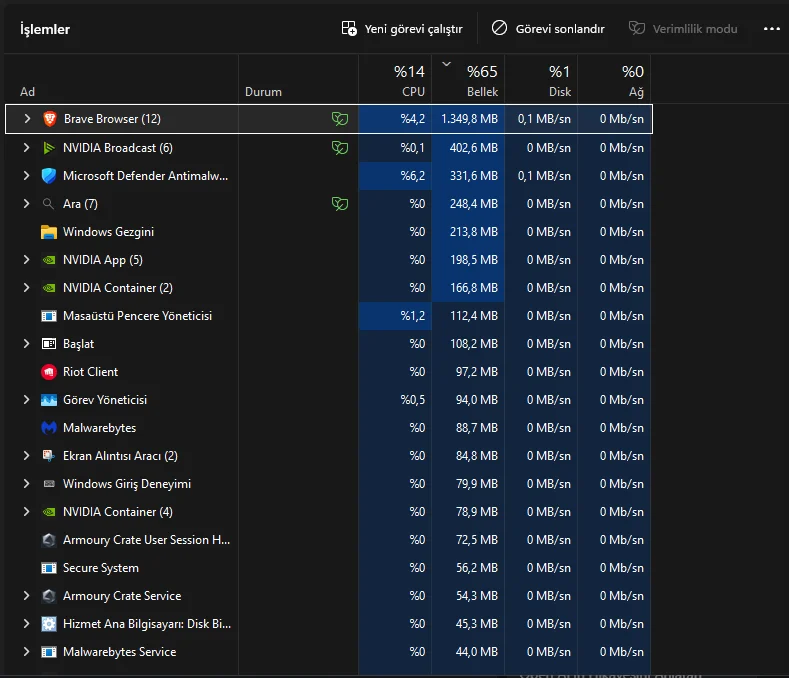Expand the NVIDIA App (5) group
This screenshot has width=789, height=678.
point(26,260)
